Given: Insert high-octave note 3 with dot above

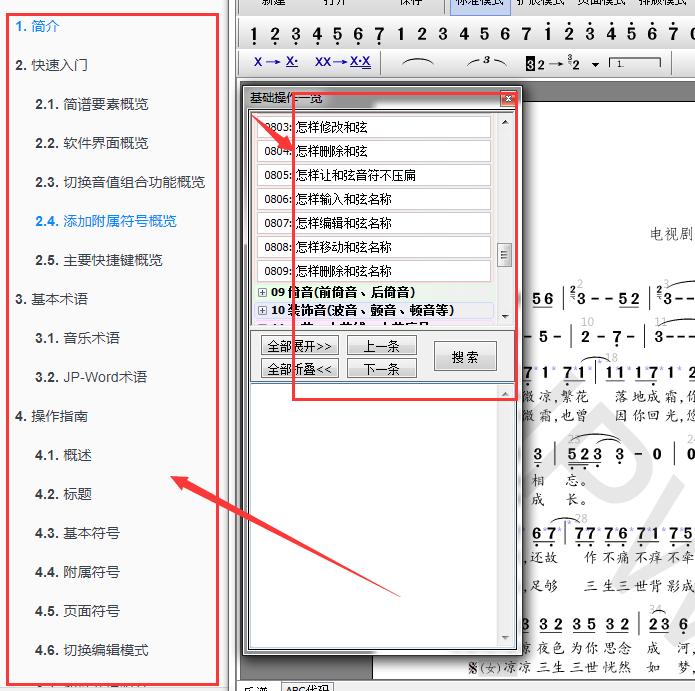Looking at the screenshot, I should [590, 32].
